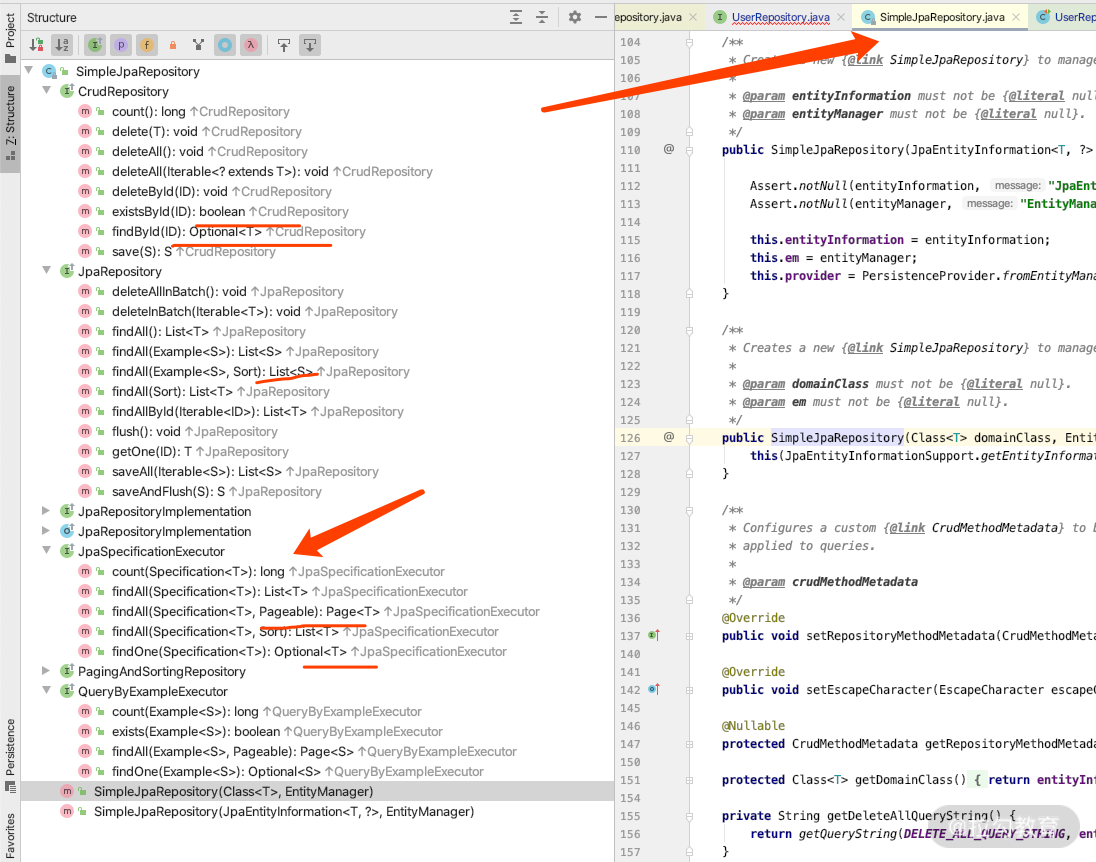Click the override gutter icon on line 142
The image size is (1096, 862).
654,689
